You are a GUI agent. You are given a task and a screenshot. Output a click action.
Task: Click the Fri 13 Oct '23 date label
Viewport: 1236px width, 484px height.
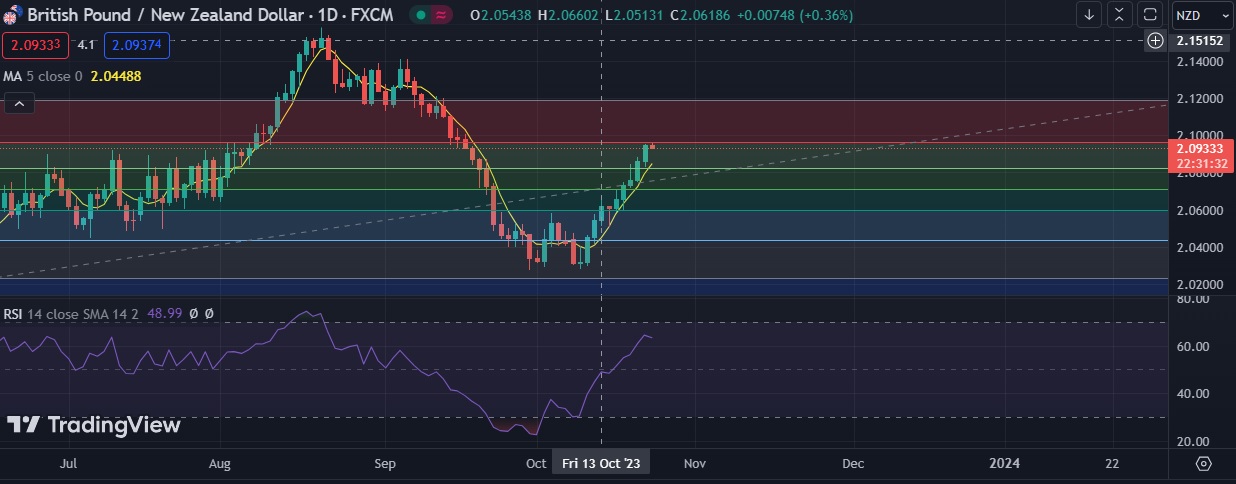[x=601, y=463]
